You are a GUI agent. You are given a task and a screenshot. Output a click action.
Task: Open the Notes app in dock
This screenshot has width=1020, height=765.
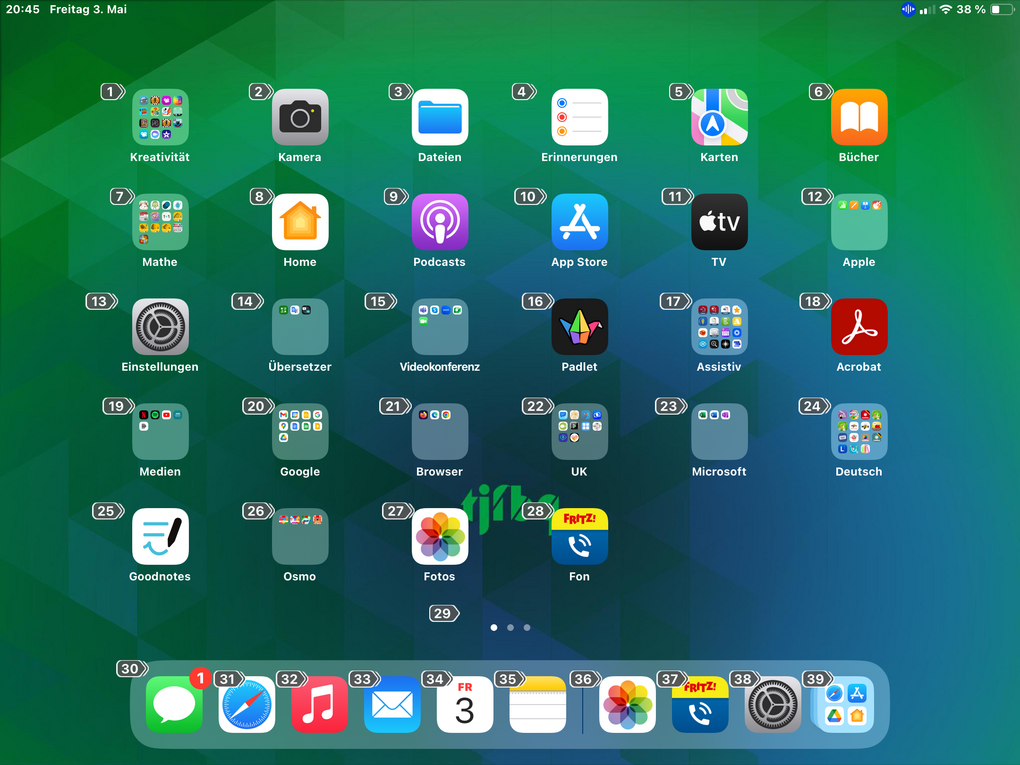tap(538, 705)
